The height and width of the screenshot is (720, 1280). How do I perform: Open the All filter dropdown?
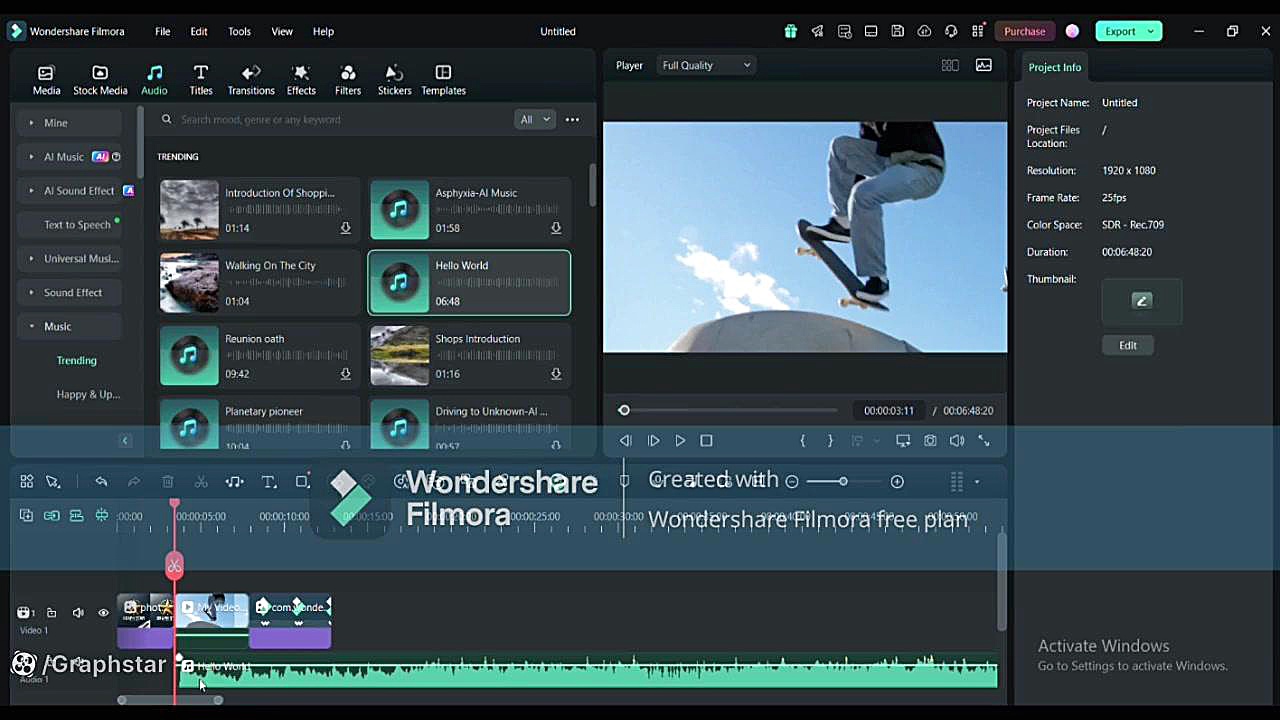click(x=534, y=120)
